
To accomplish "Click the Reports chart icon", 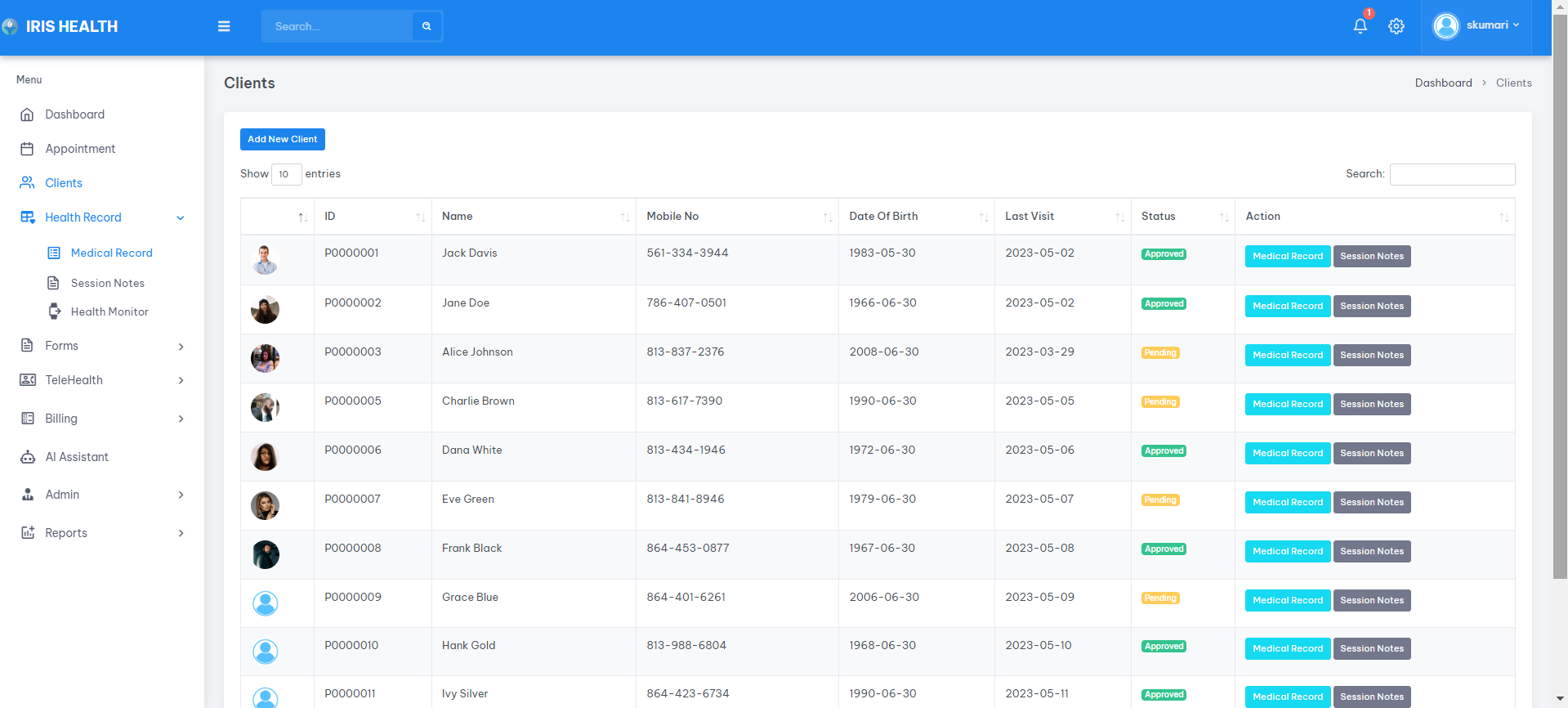I will coord(28,533).
